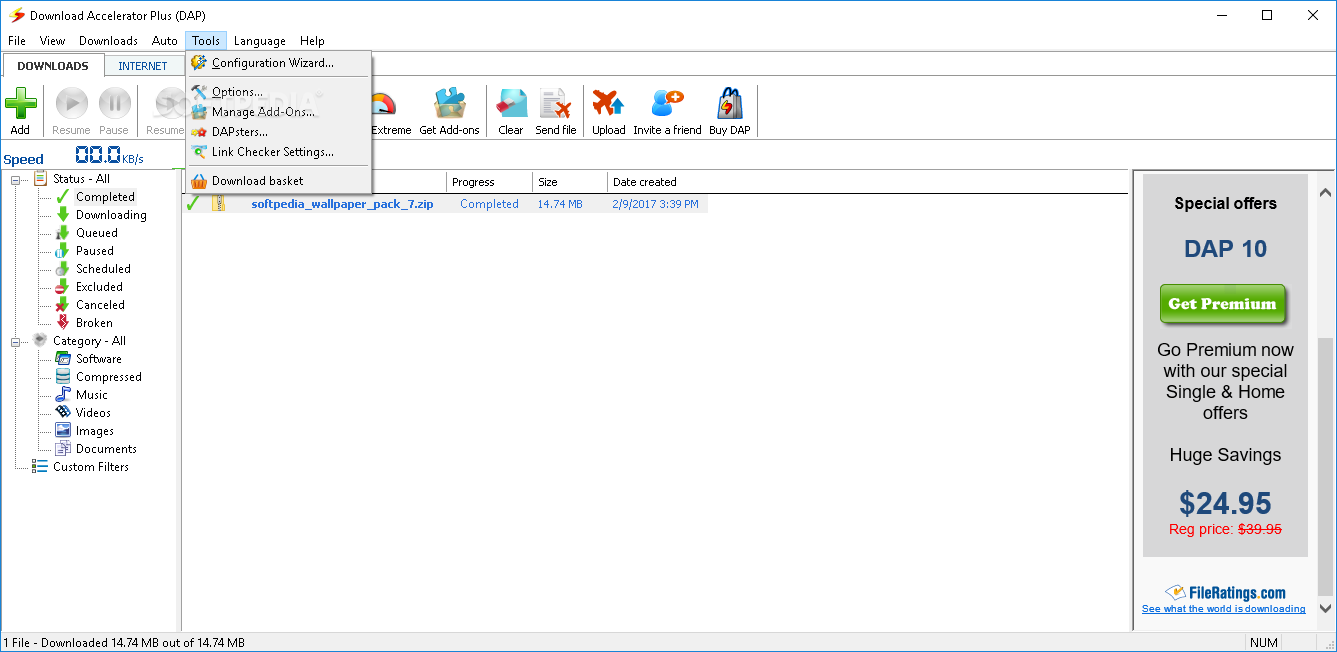Select Videos category filter

[x=93, y=413]
